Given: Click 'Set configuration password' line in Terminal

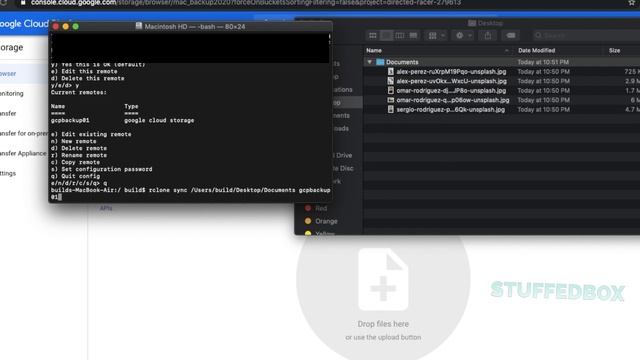Looking at the screenshot, I should (x=102, y=169).
